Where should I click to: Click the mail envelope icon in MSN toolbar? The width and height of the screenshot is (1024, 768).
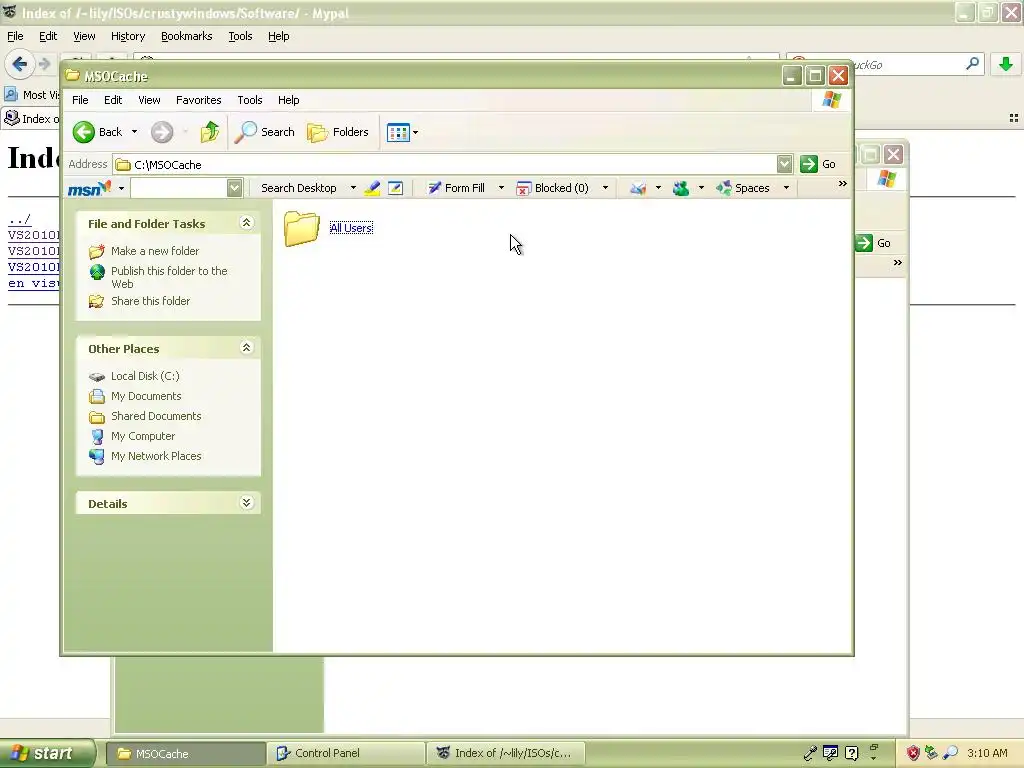(x=638, y=188)
